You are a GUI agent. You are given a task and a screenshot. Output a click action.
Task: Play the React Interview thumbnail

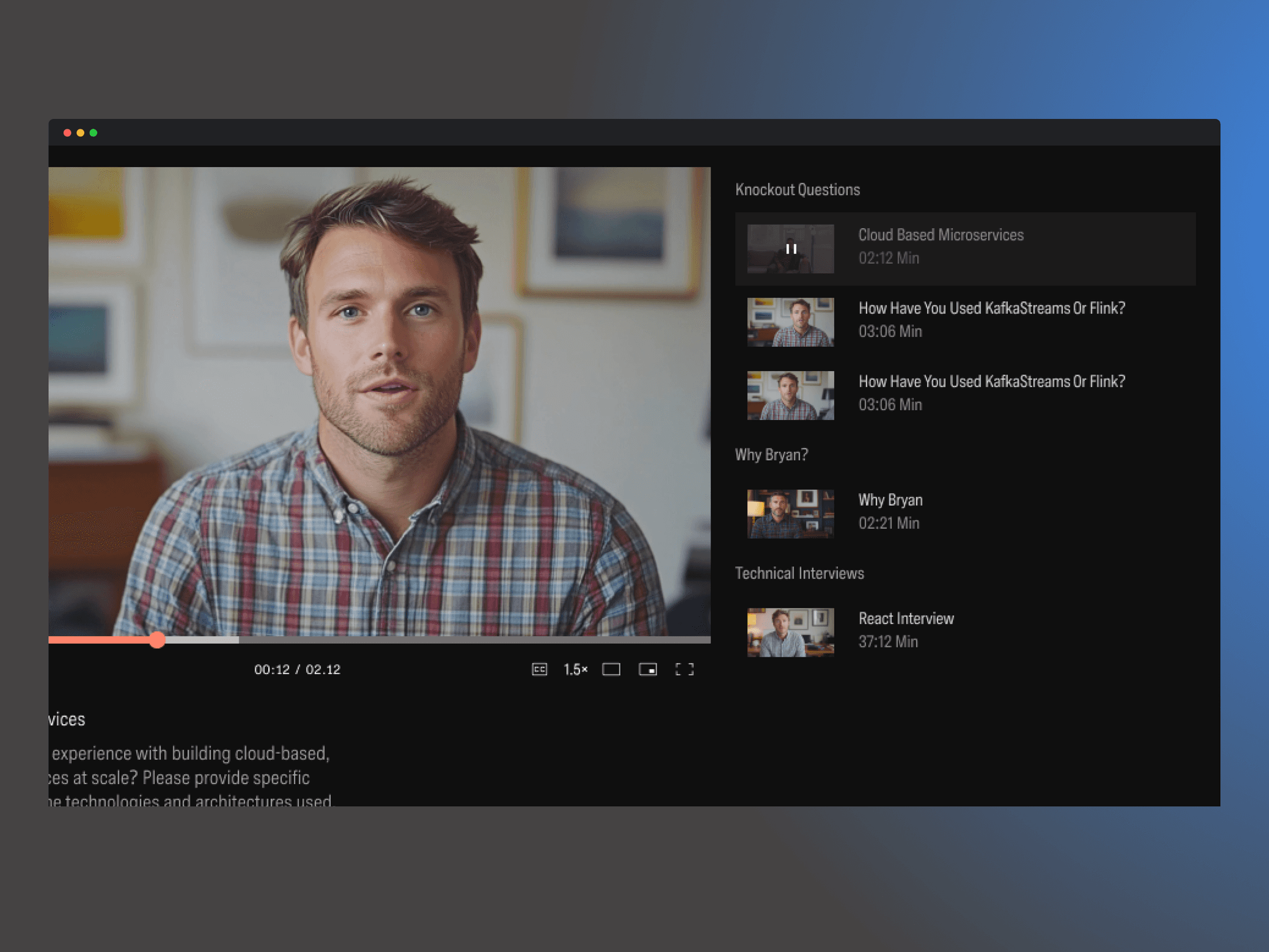[790, 632]
